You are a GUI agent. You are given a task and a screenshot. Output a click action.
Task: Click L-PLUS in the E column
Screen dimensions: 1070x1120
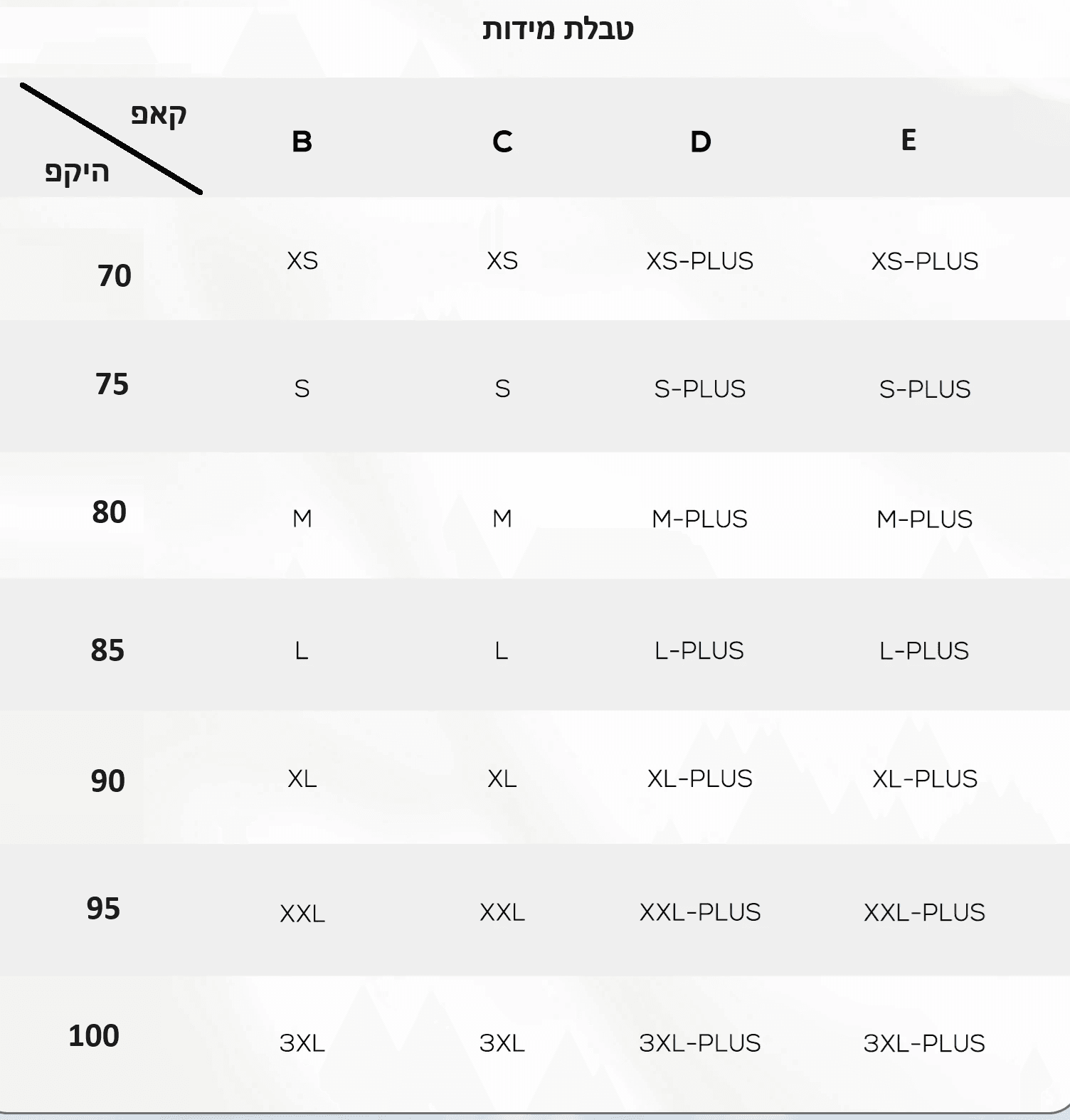coord(924,651)
